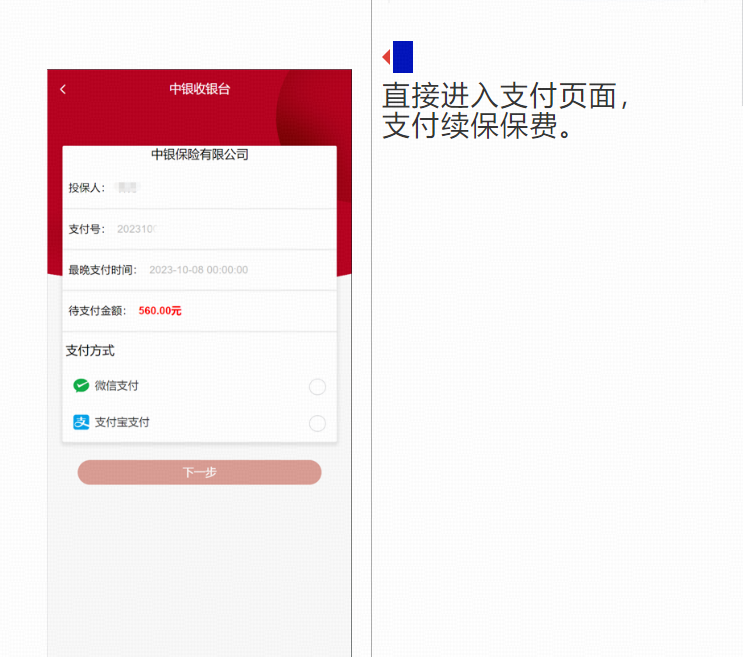Click the 中银保险有限公司 heading
Screen dimensions: 743x657
pyautogui.click(x=199, y=154)
